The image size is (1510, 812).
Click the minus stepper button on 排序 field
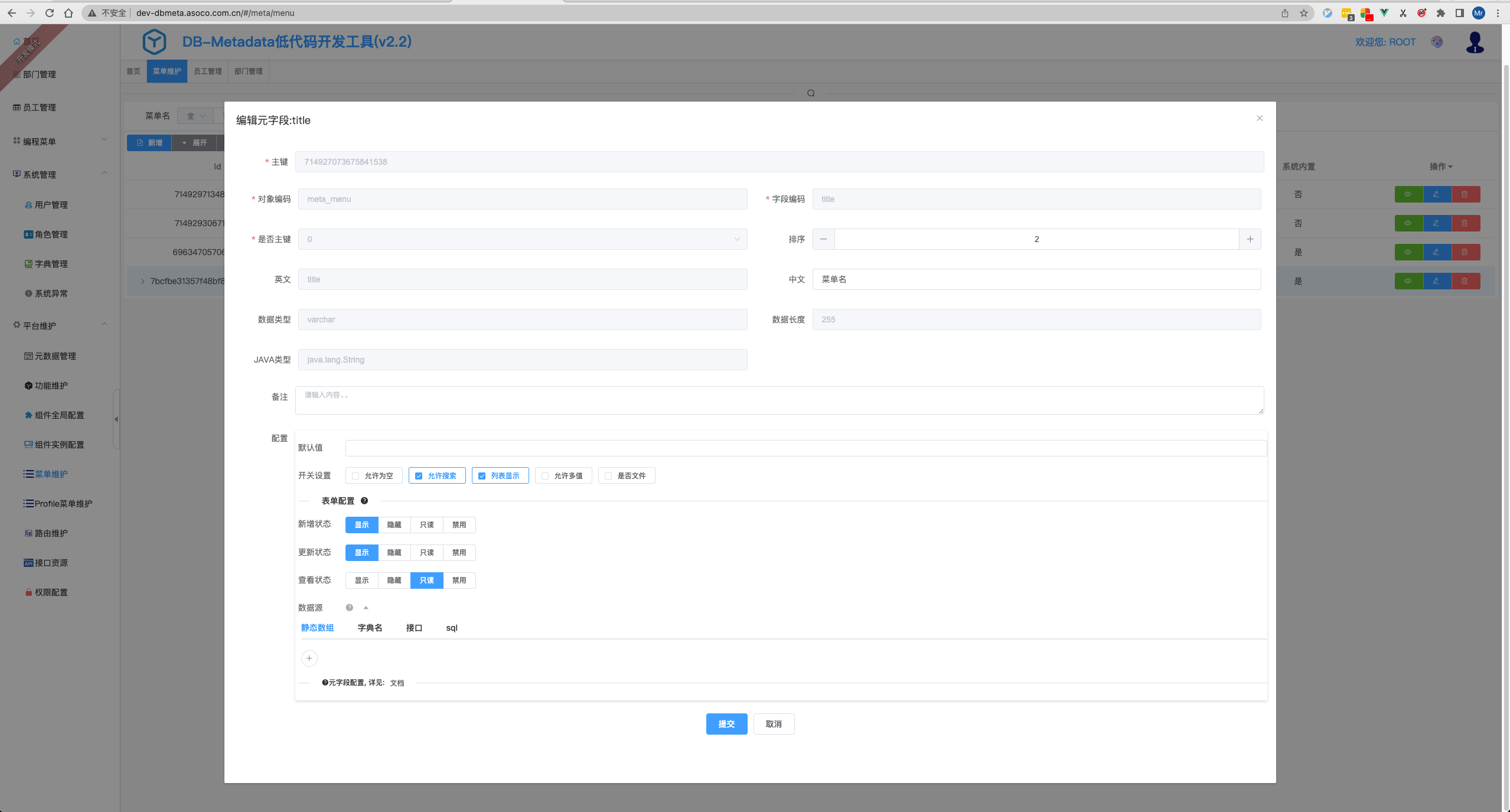823,239
